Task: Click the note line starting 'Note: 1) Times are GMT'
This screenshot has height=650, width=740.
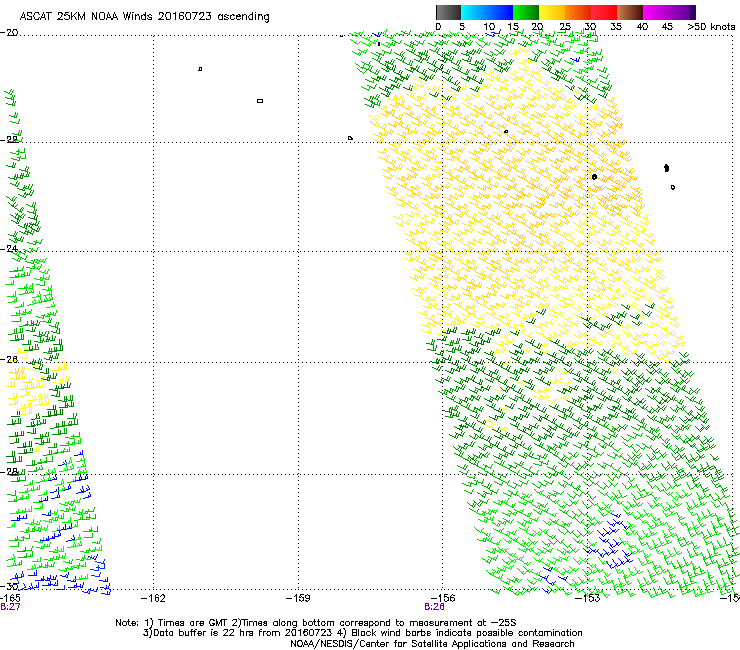Action: point(316,623)
